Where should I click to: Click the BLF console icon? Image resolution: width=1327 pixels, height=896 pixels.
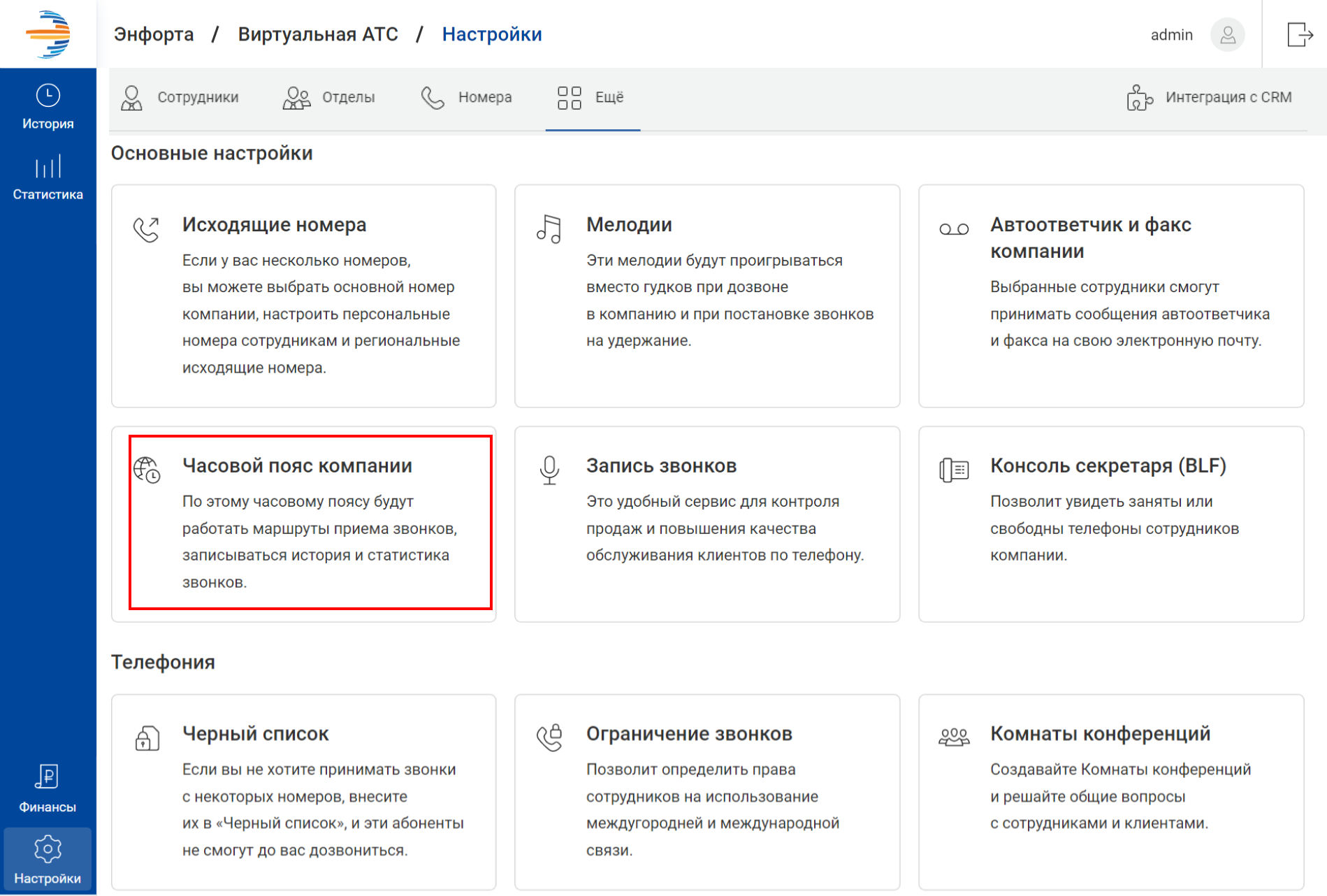click(x=954, y=470)
